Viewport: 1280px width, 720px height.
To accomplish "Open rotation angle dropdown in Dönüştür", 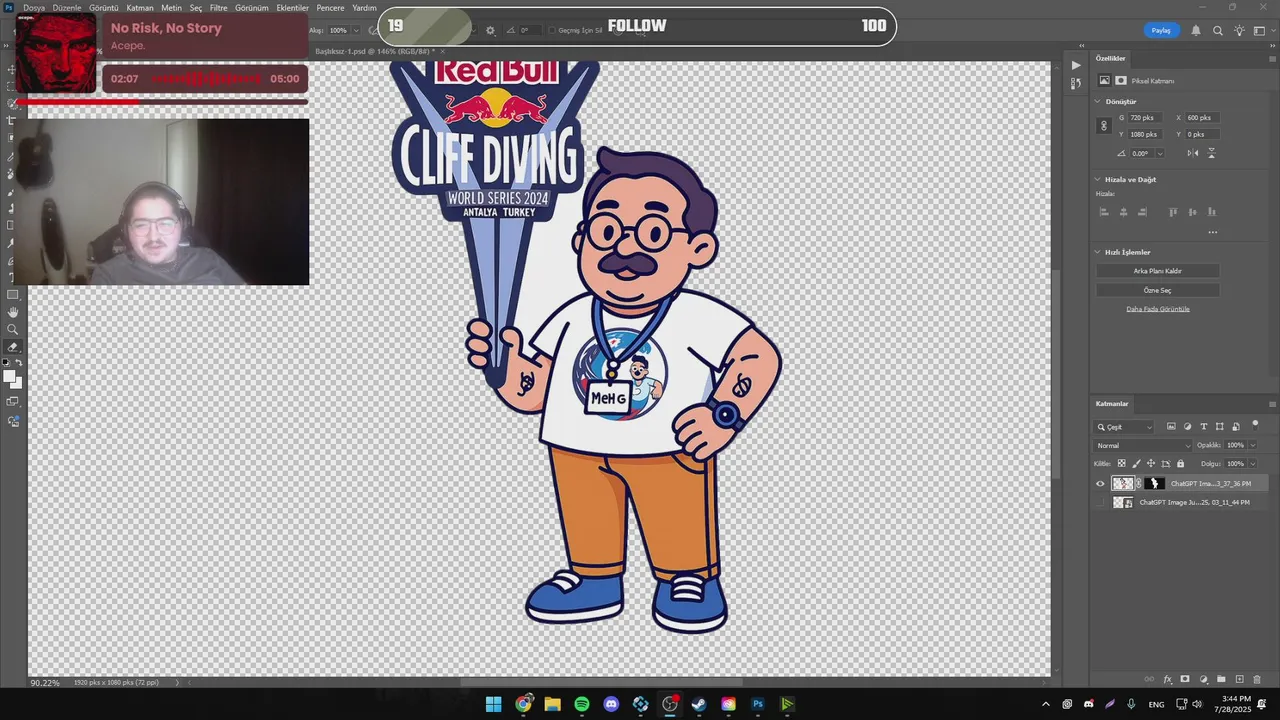I will click(1160, 153).
